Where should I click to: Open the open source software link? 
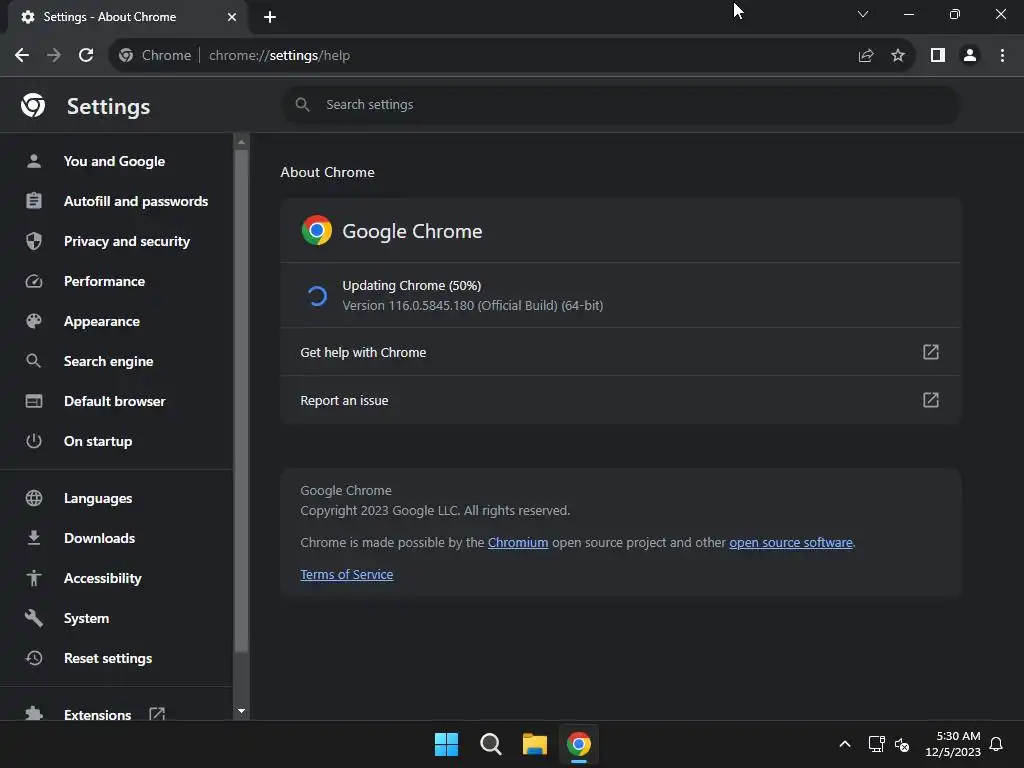[791, 543]
